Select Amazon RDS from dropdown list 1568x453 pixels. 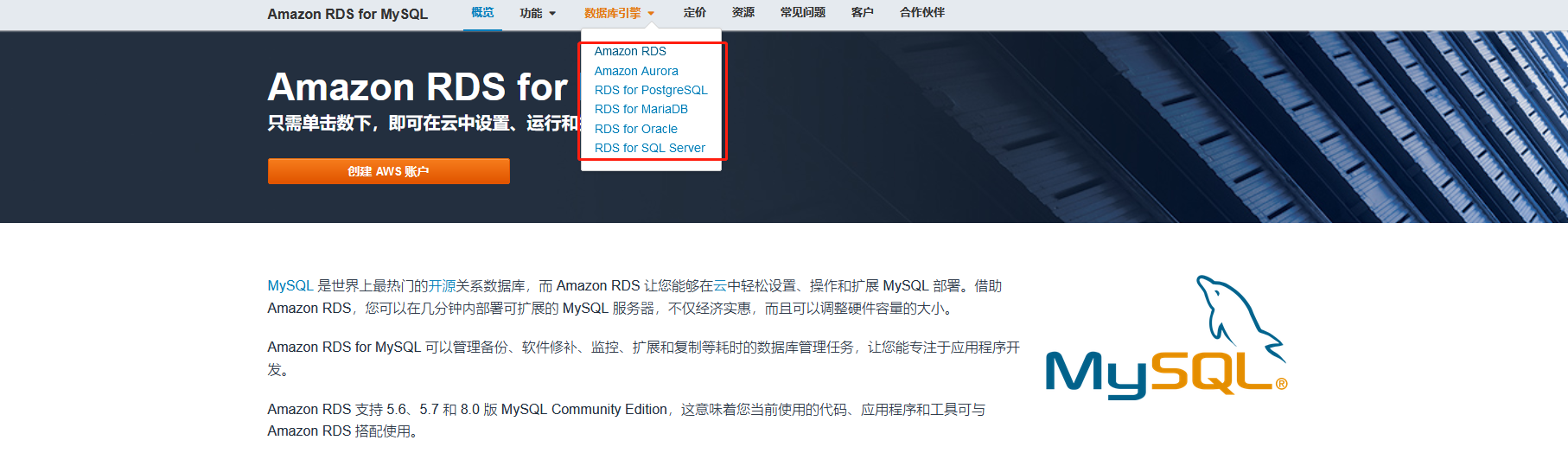tap(630, 51)
